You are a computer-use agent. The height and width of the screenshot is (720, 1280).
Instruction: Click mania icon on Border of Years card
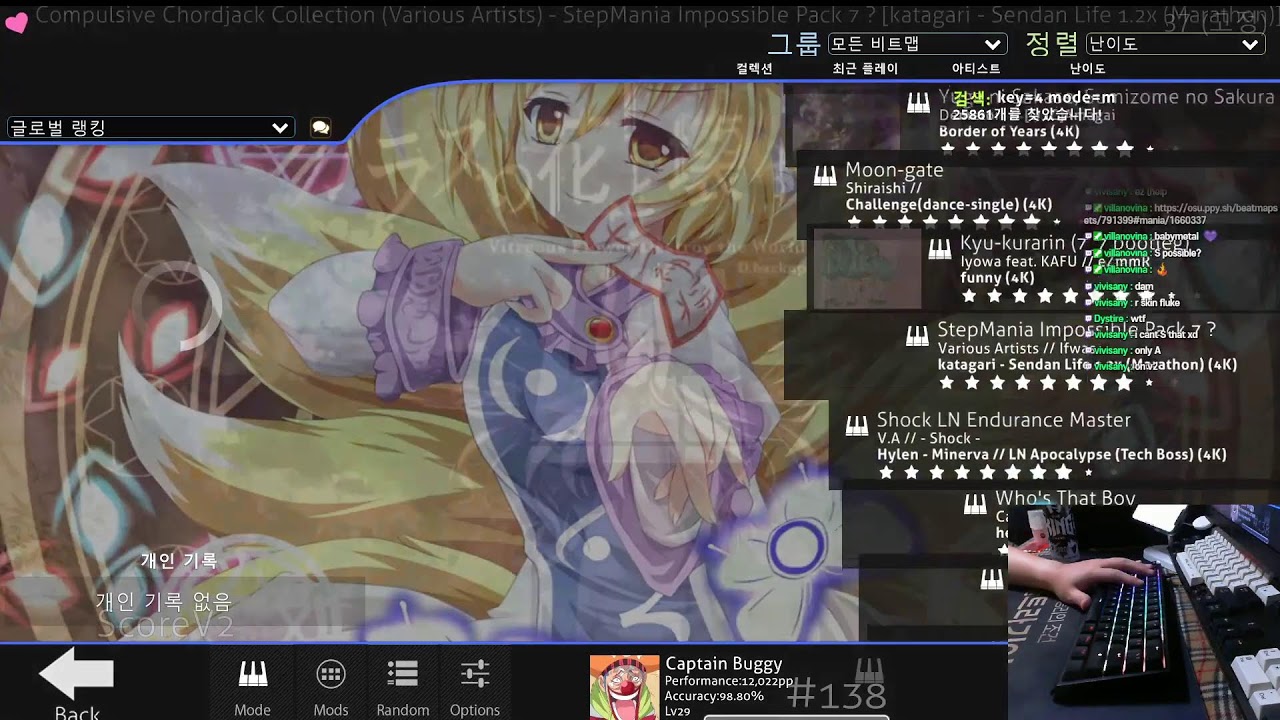[x=918, y=102]
